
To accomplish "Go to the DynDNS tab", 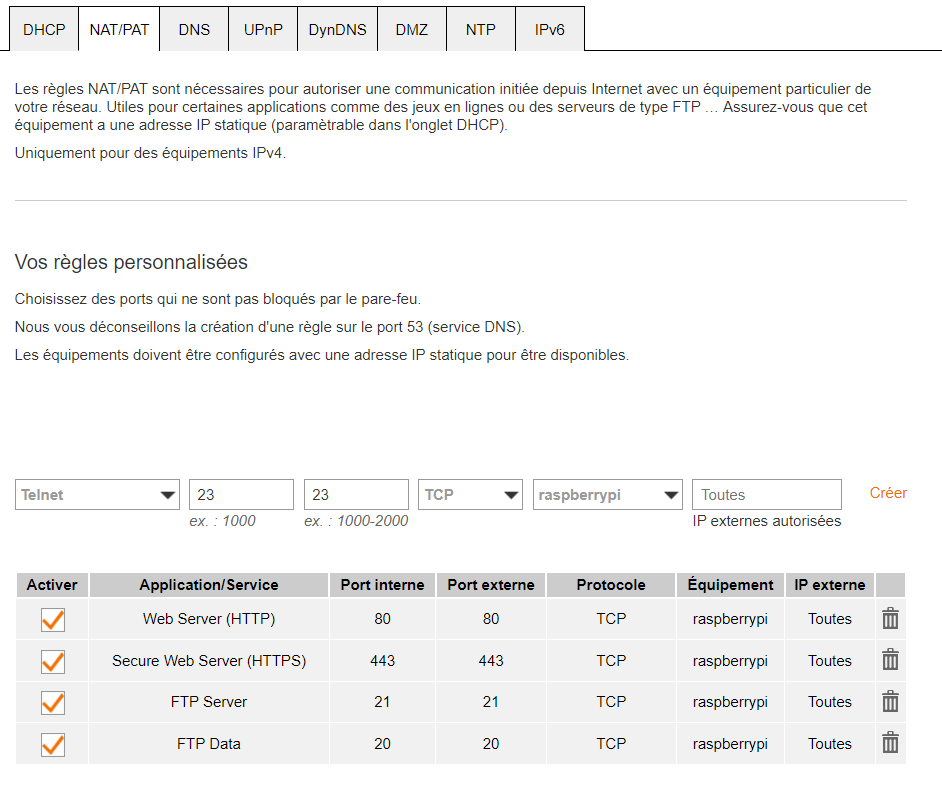I will point(337,30).
